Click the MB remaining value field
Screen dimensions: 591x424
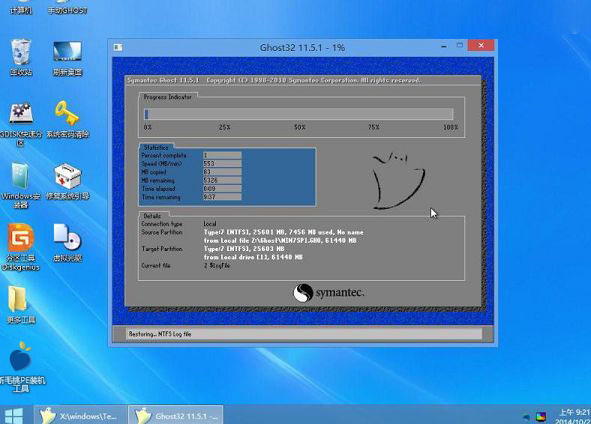point(222,180)
